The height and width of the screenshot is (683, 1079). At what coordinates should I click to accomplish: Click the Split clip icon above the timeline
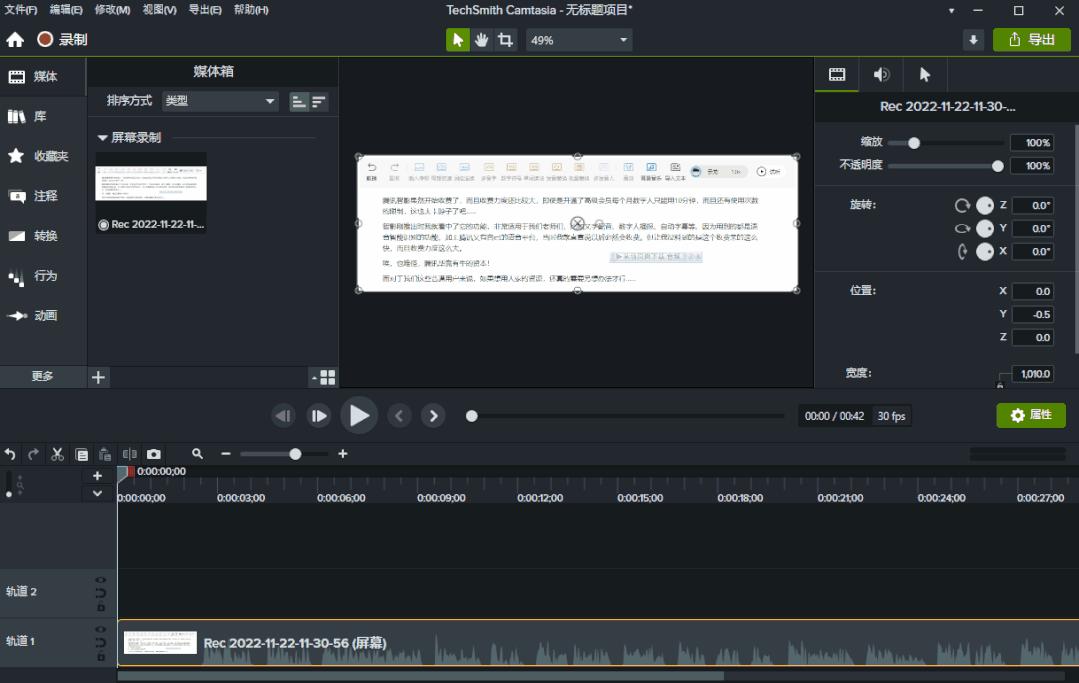click(x=129, y=454)
